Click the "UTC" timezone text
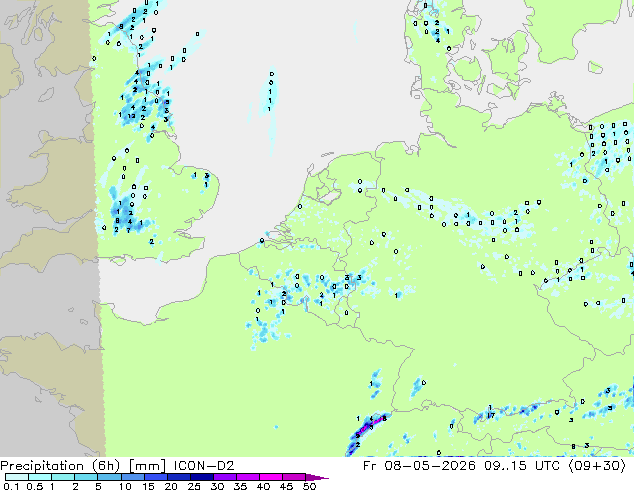634x490 pixels. pyautogui.click(x=547, y=466)
